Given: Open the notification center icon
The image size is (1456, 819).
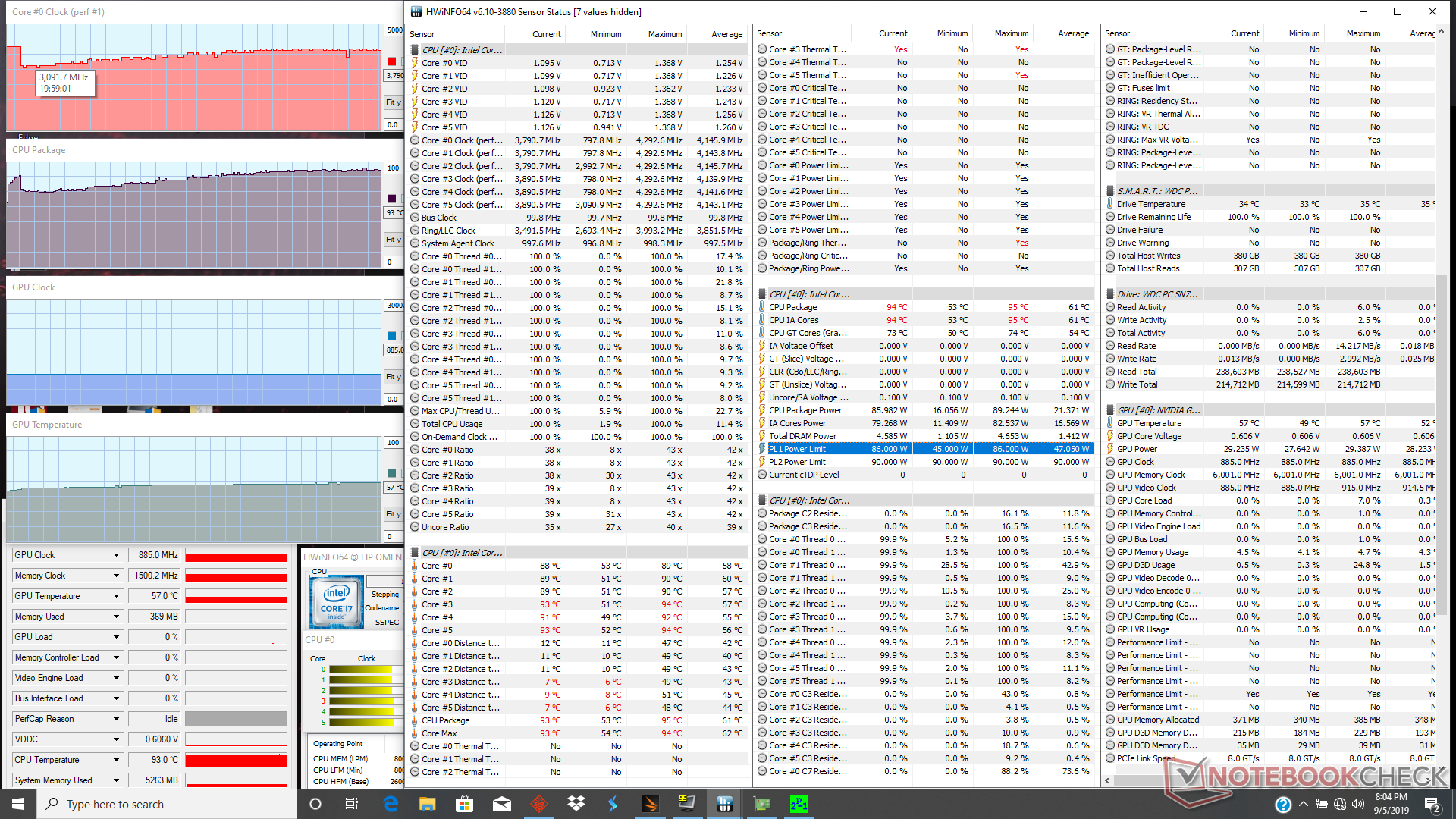Looking at the screenshot, I should (x=1432, y=804).
